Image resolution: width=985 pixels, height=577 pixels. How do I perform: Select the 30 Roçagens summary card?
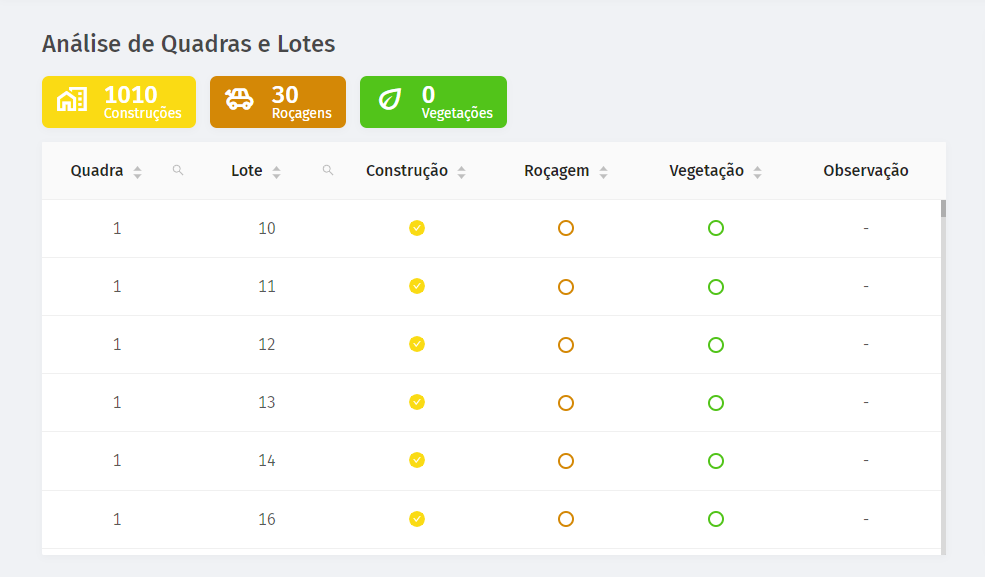pyautogui.click(x=278, y=102)
